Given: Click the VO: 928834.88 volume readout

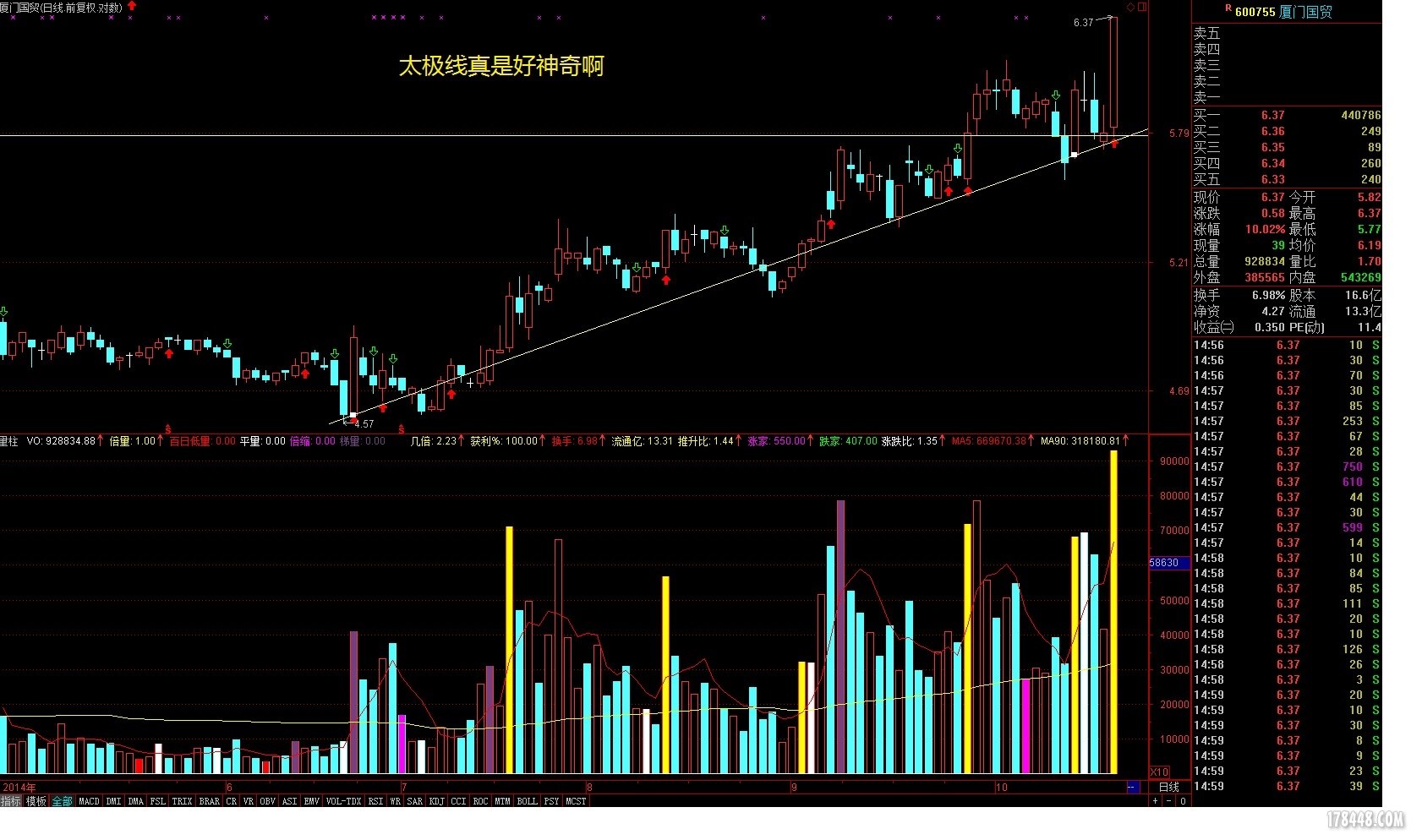Looking at the screenshot, I should tap(61, 441).
